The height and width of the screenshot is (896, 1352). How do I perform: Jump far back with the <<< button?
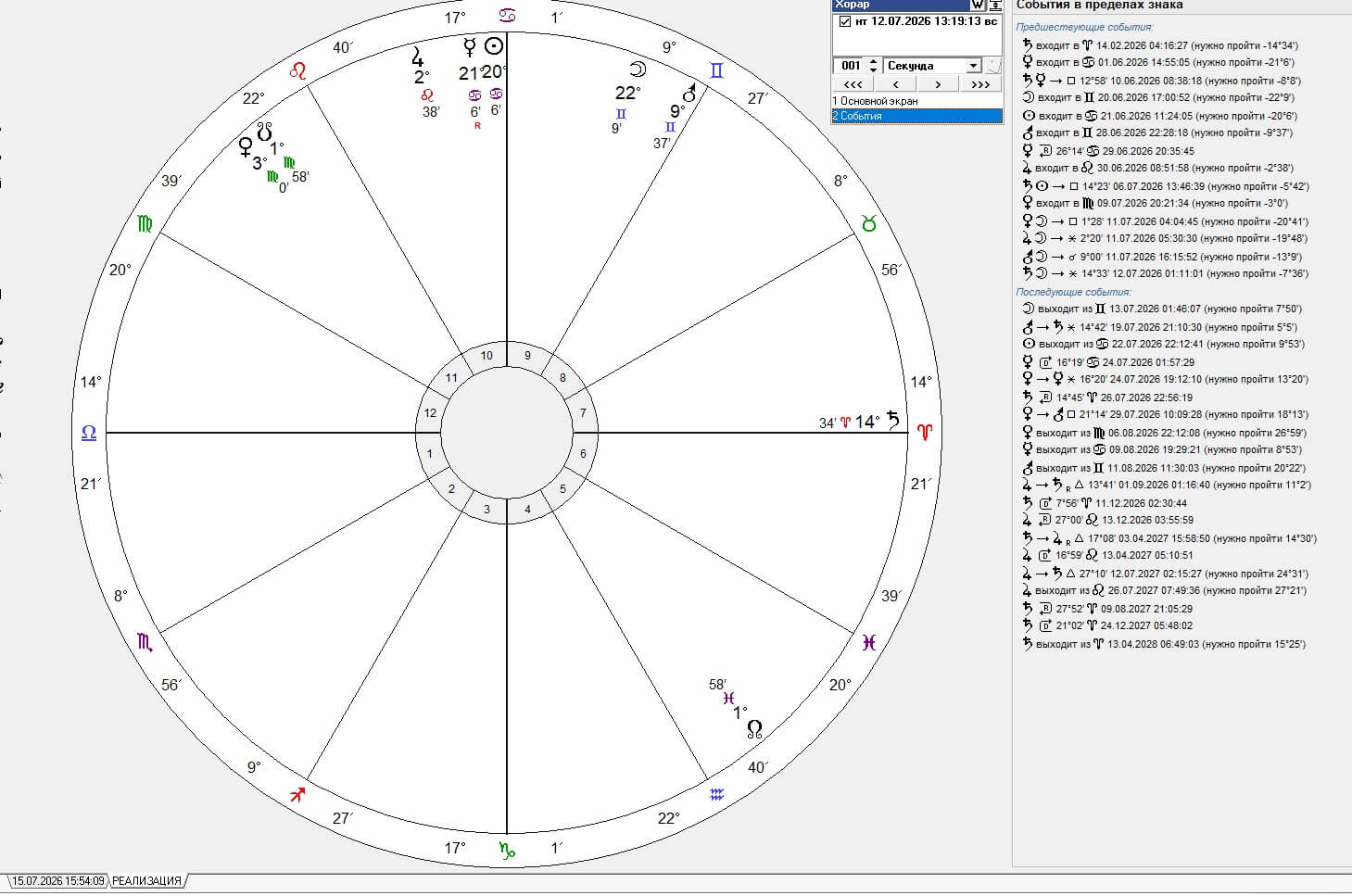pos(853,84)
